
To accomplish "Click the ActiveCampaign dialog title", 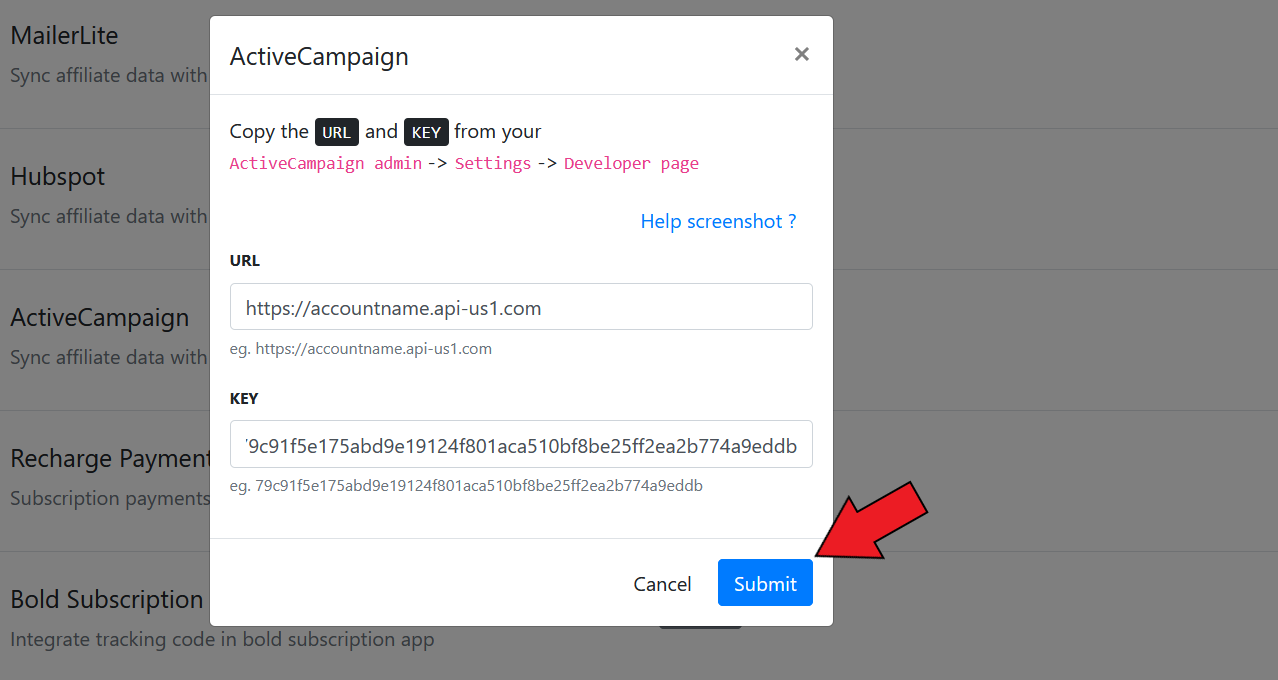I will (x=319, y=56).
